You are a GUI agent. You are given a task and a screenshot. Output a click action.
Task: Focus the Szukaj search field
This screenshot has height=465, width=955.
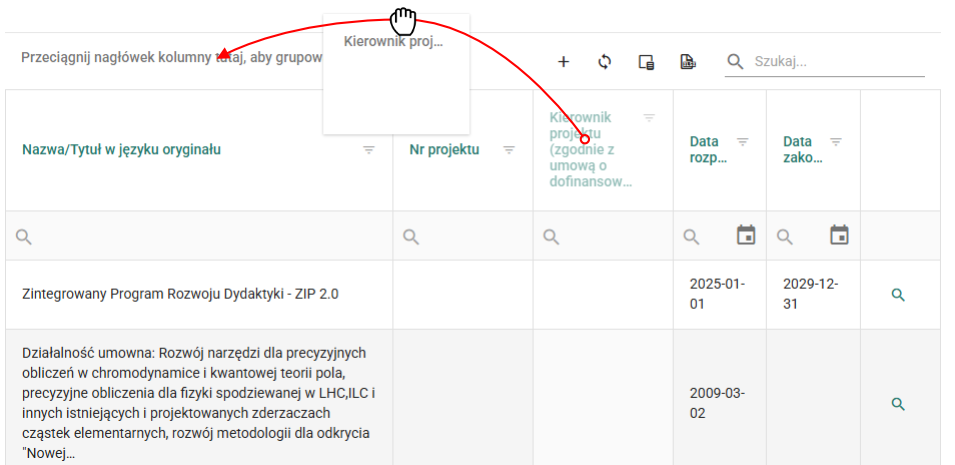[835, 62]
